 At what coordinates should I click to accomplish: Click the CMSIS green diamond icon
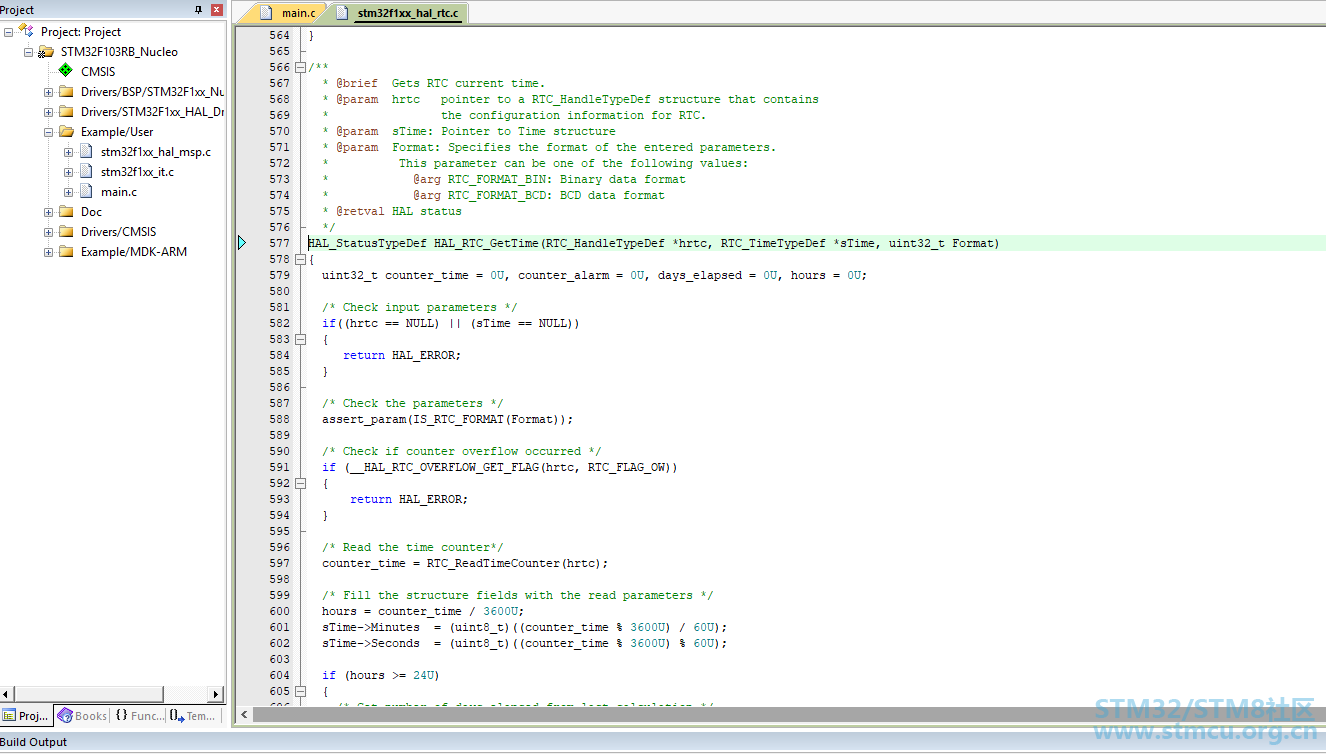coord(66,71)
